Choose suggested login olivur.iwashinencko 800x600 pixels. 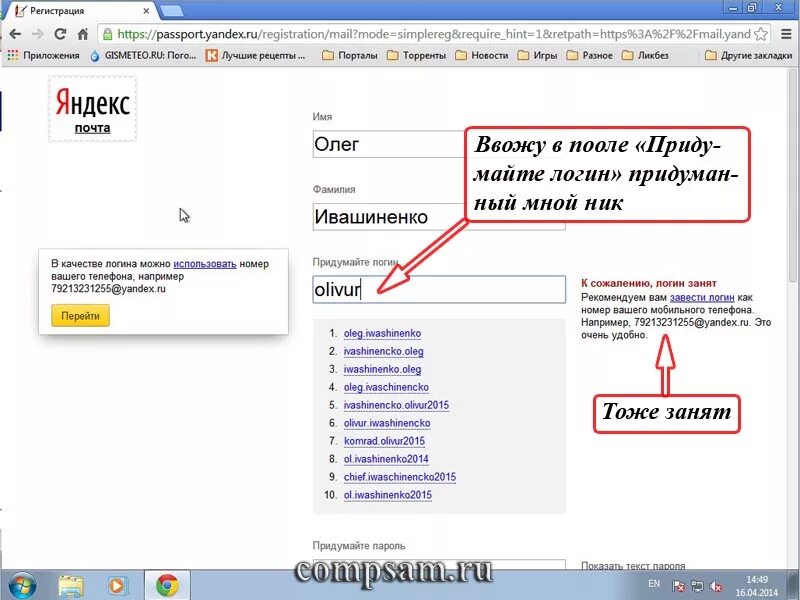point(387,423)
